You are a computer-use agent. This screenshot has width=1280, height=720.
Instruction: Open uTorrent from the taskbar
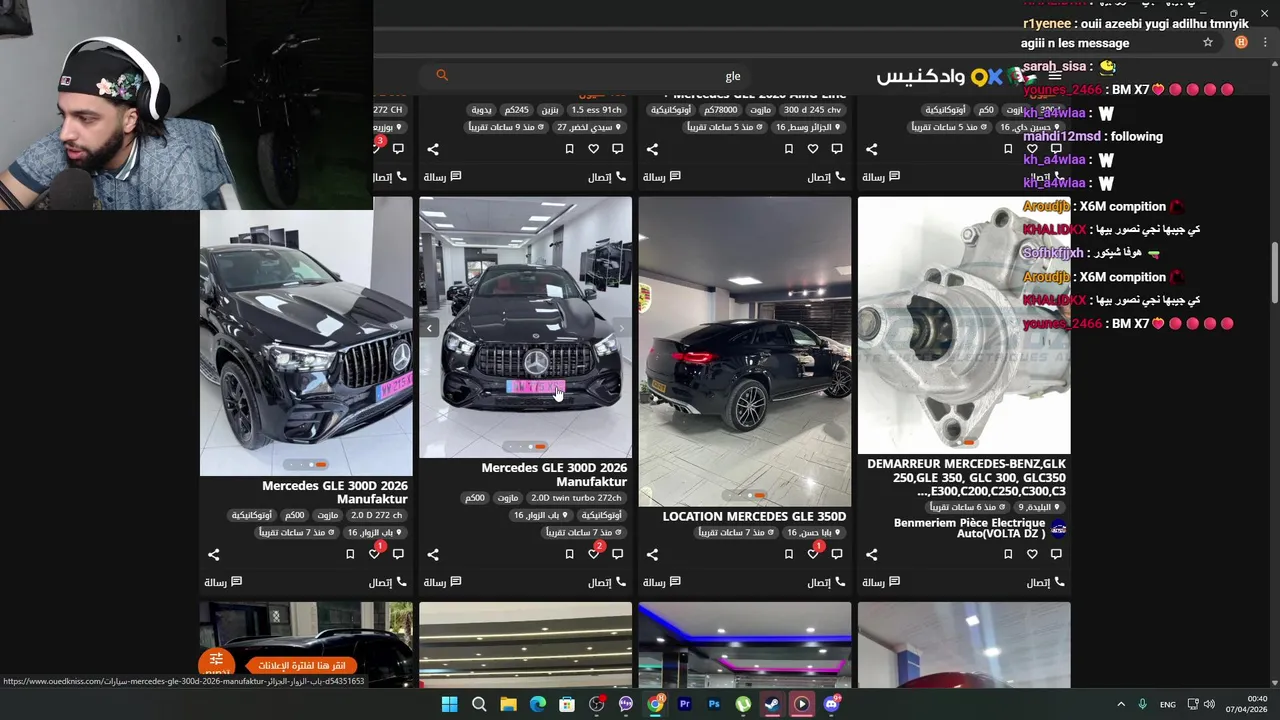743,704
